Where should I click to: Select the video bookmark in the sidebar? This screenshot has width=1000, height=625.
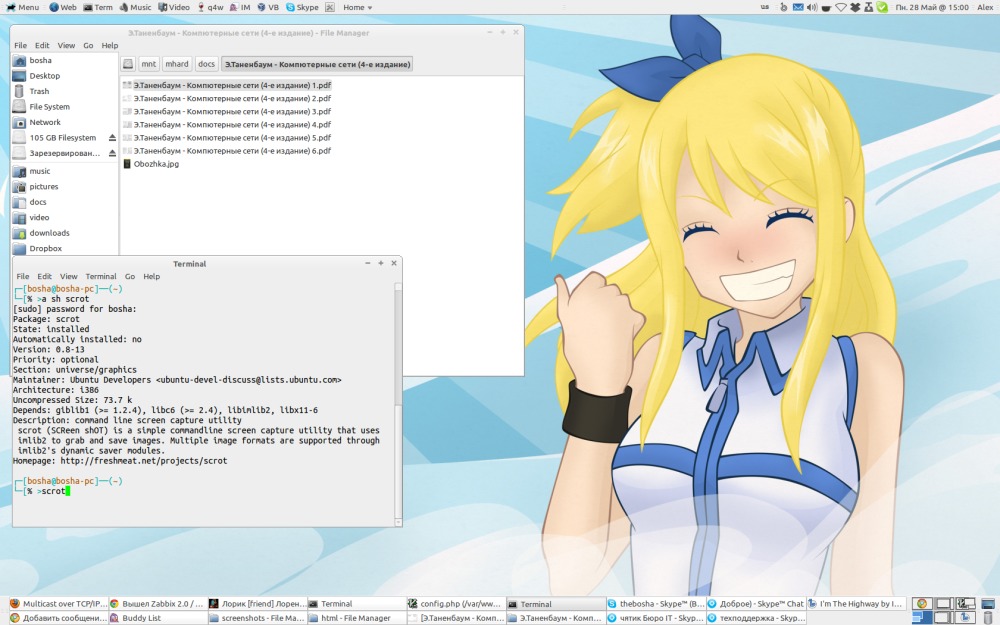pos(64,217)
